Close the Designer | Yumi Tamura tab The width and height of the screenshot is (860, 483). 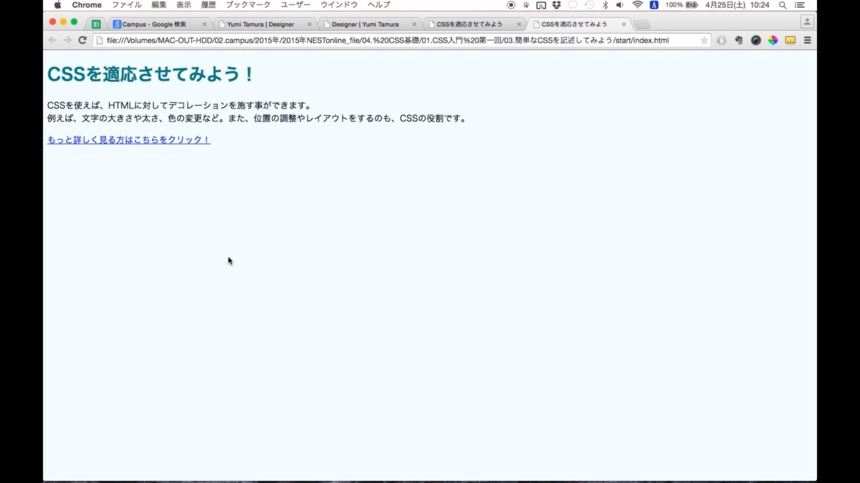(x=414, y=24)
